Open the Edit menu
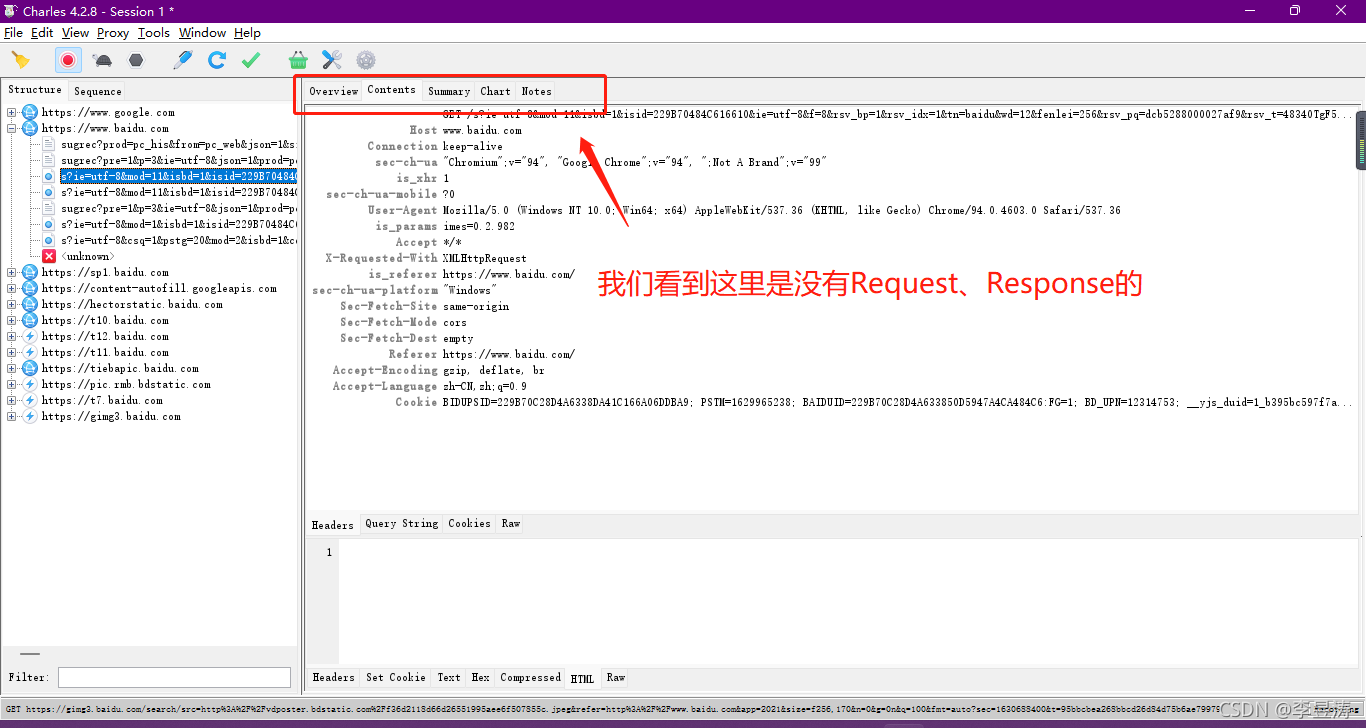The image size is (1366, 728). (42, 33)
